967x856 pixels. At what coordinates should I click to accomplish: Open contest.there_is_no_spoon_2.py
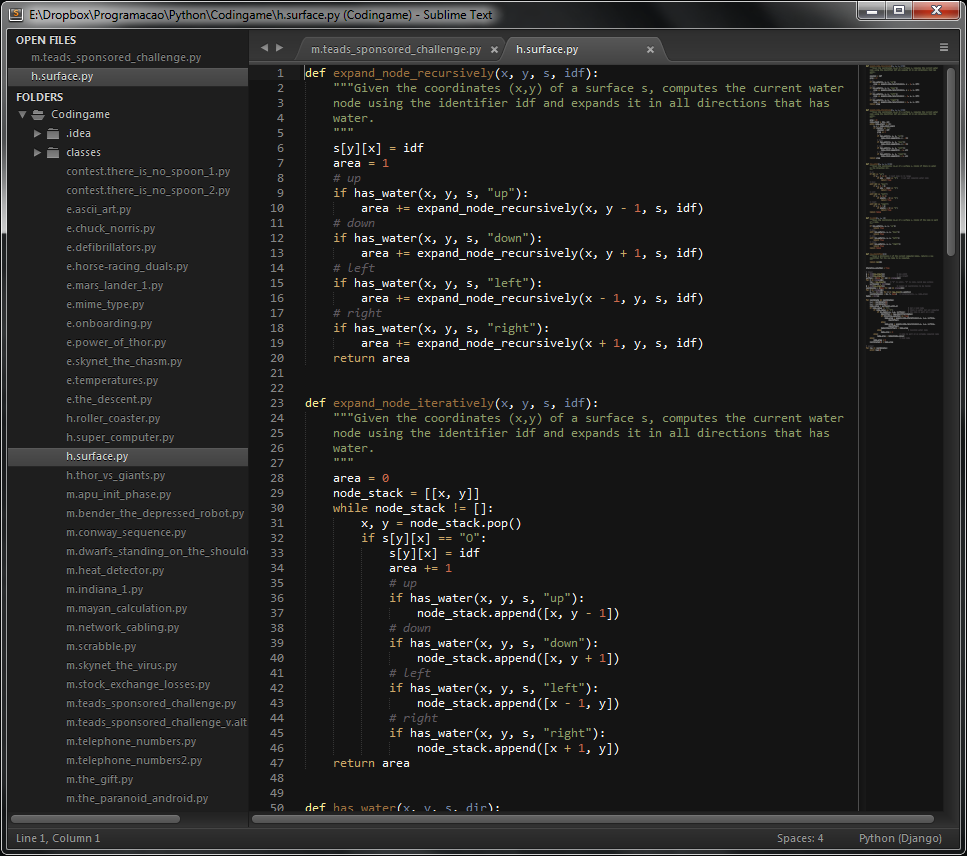(148, 191)
